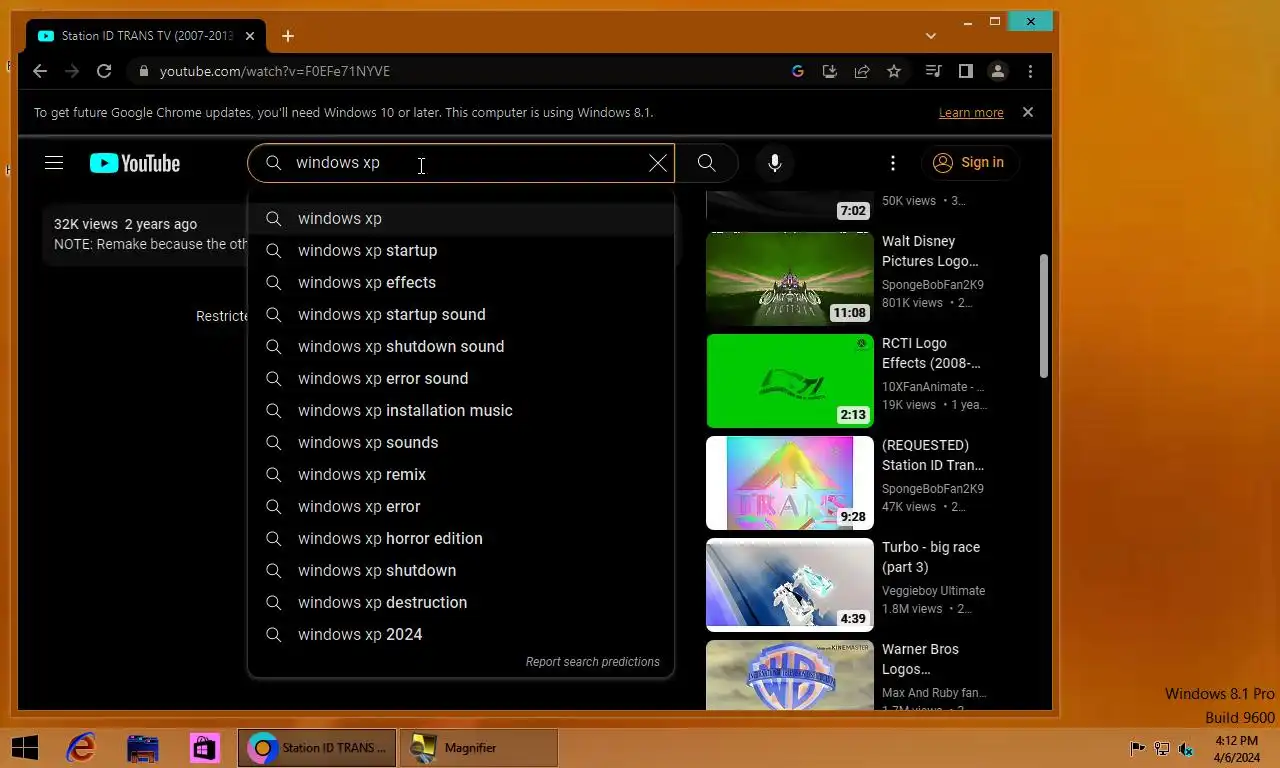Open (REQUESTED) Station ID Trans thumbnail

coord(790,483)
